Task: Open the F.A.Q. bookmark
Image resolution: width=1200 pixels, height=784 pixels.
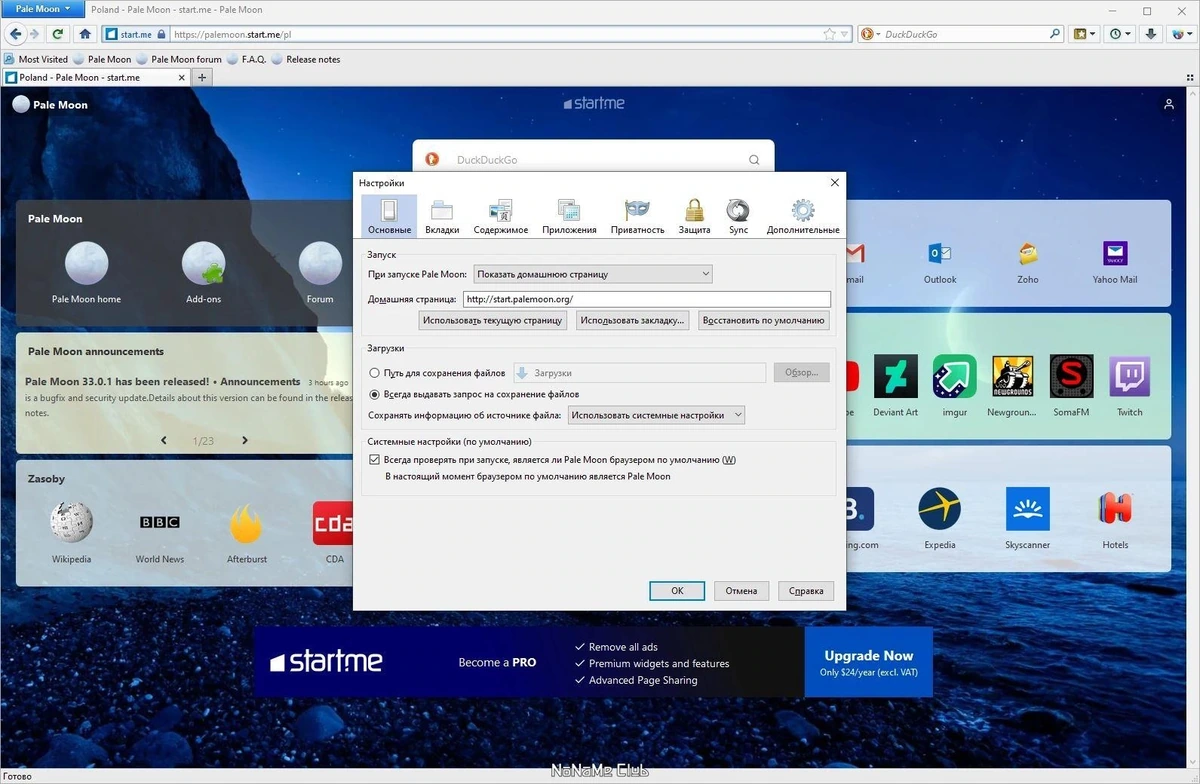Action: coord(246,59)
